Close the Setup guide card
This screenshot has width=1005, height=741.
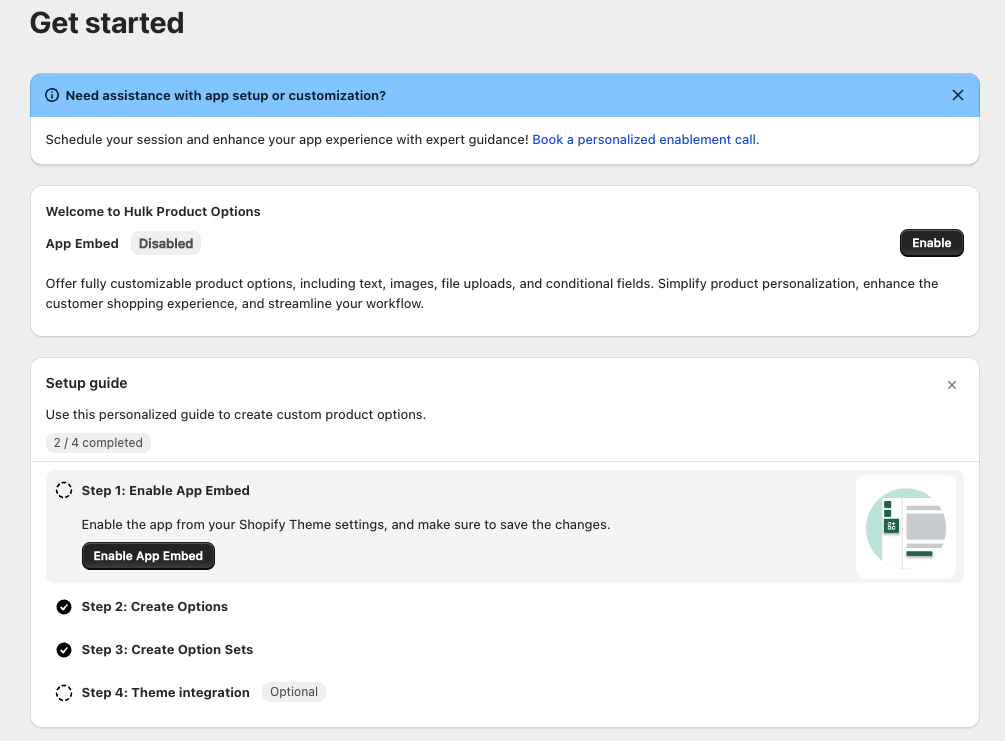coord(951,385)
